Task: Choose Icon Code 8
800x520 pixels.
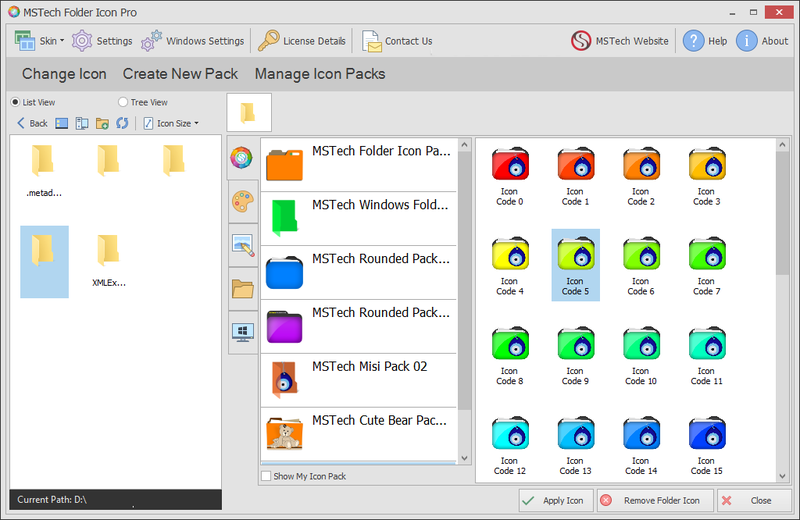Action: (510, 355)
